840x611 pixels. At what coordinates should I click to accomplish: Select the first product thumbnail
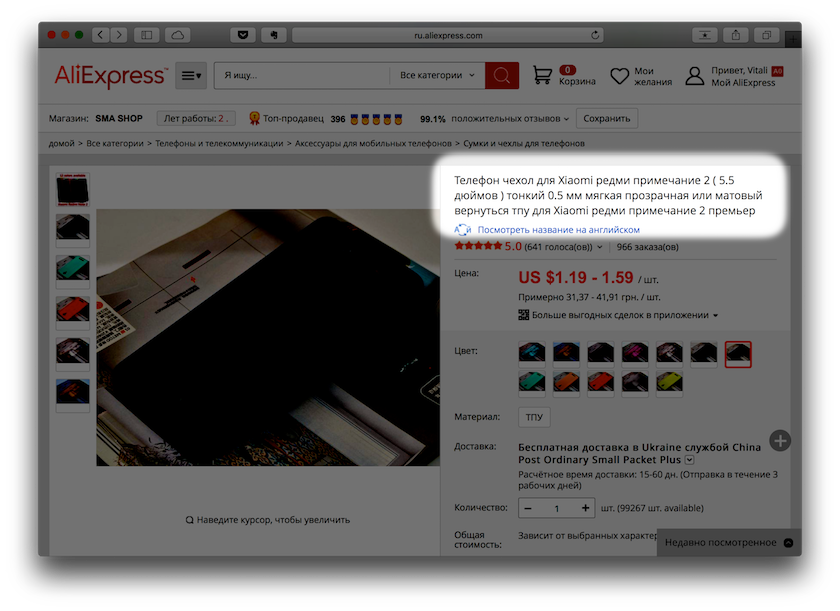pyautogui.click(x=72, y=190)
